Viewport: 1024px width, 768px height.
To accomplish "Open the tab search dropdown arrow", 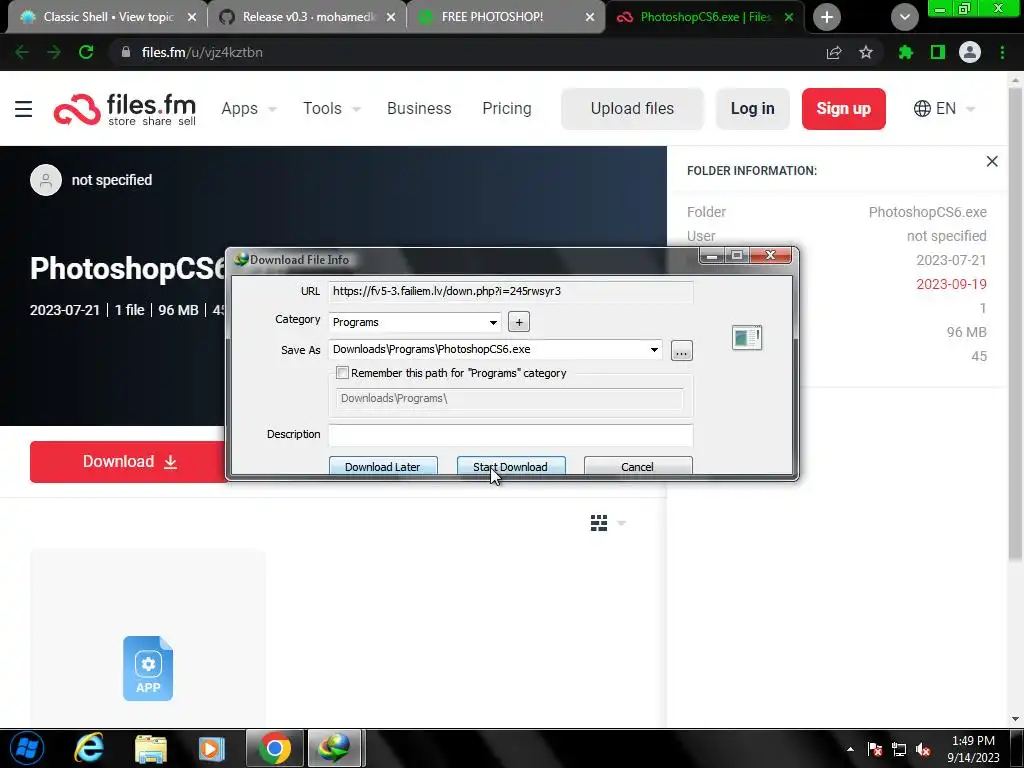I will tap(904, 18).
